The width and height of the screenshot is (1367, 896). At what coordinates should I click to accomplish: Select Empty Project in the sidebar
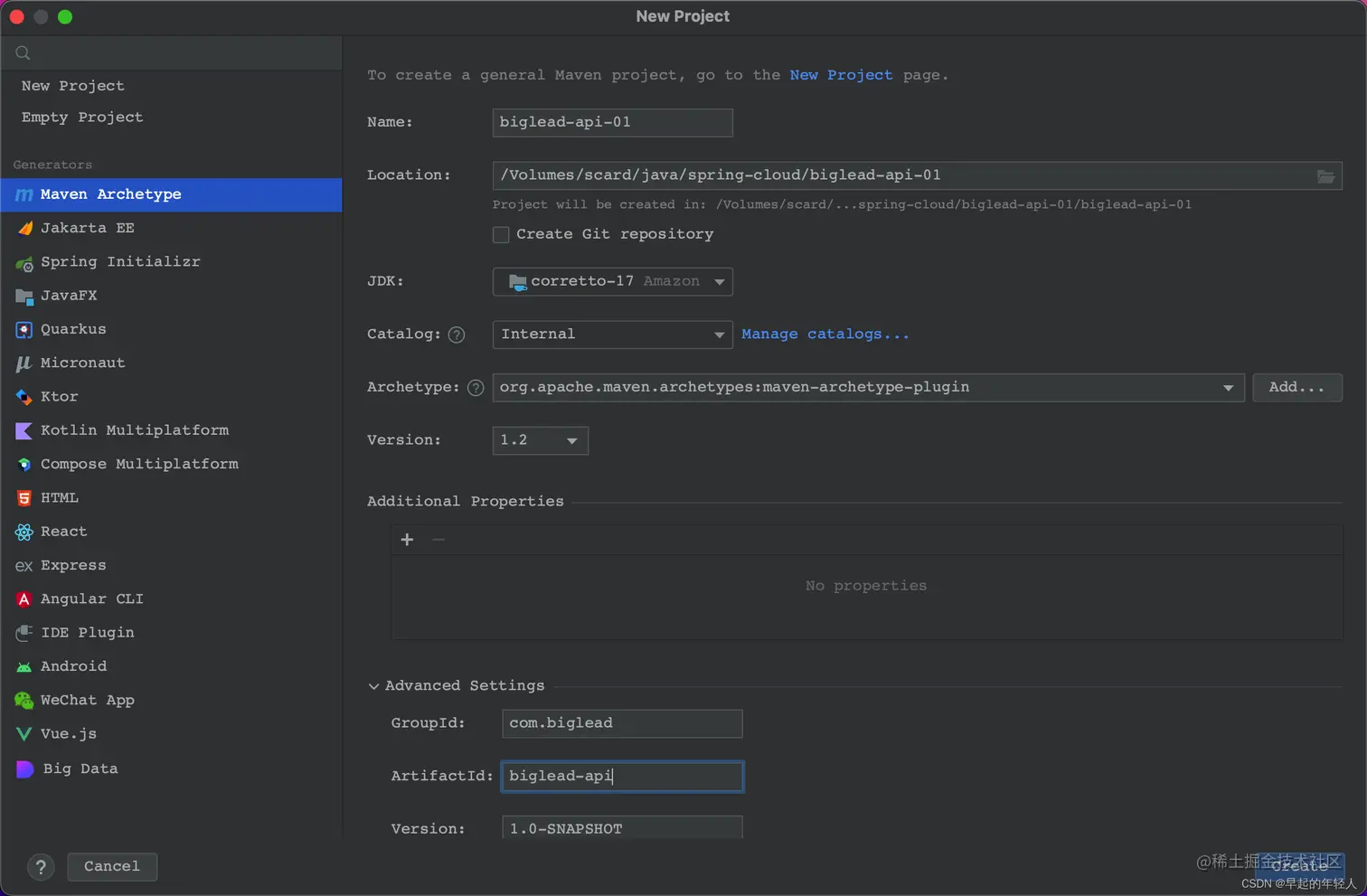pyautogui.click(x=82, y=118)
